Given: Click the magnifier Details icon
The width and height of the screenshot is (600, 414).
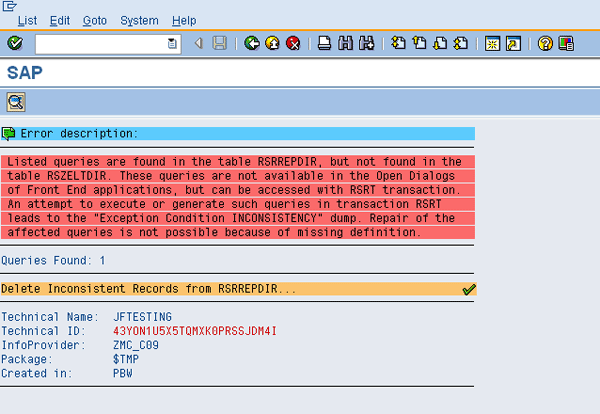Looking at the screenshot, I should coord(16,102).
